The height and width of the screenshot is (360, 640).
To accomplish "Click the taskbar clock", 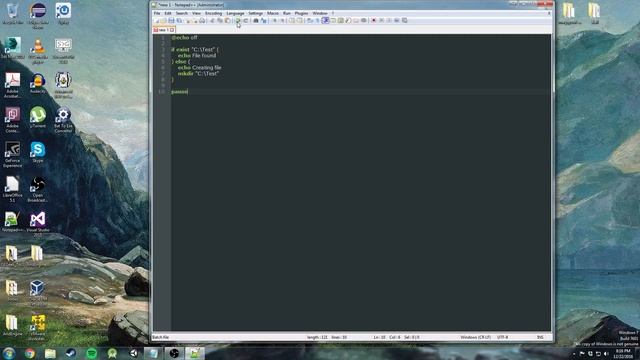I will pos(623,354).
